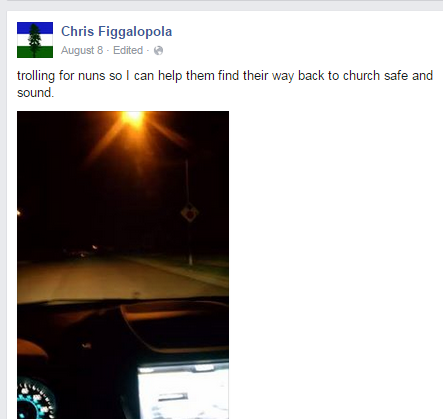
Task: Click the blue stripe of avatar flag
Action: pos(35,28)
